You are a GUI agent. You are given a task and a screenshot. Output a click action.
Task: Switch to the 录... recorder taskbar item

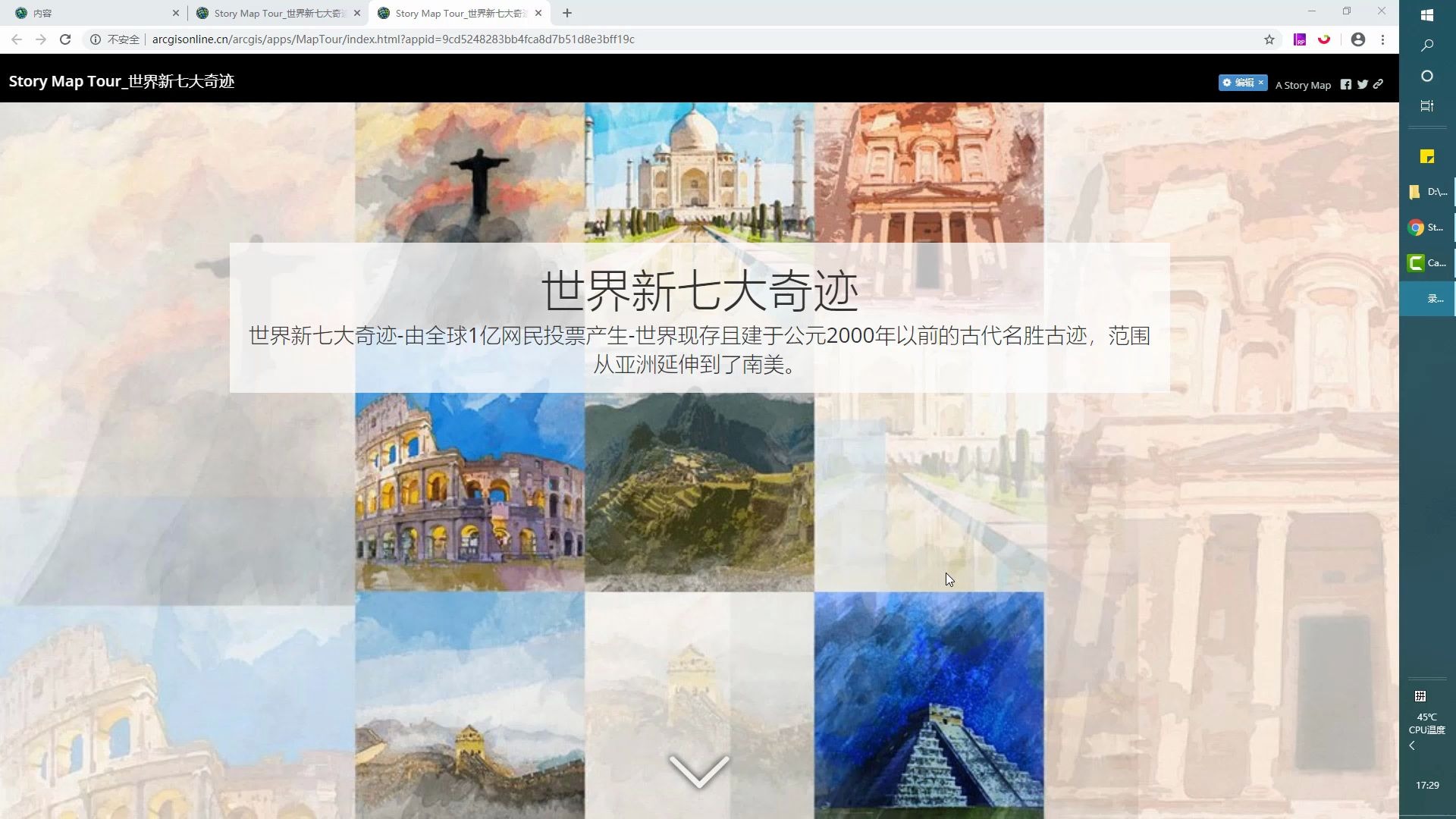click(x=1426, y=299)
